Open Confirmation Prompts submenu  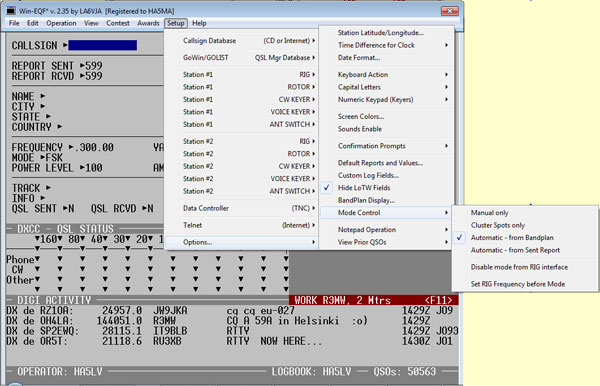(386, 146)
